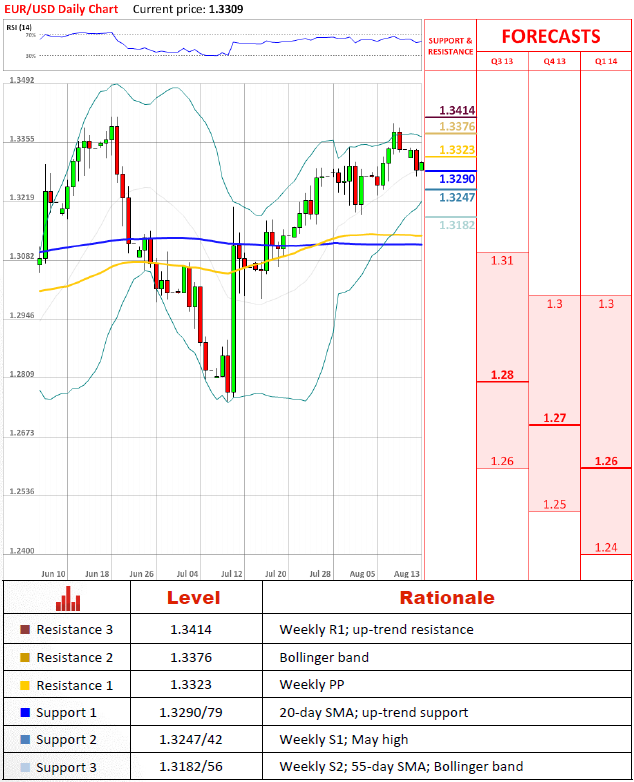Click the bold 1.26 median forecast in Q1 14
634x782 pixels.
[606, 461]
